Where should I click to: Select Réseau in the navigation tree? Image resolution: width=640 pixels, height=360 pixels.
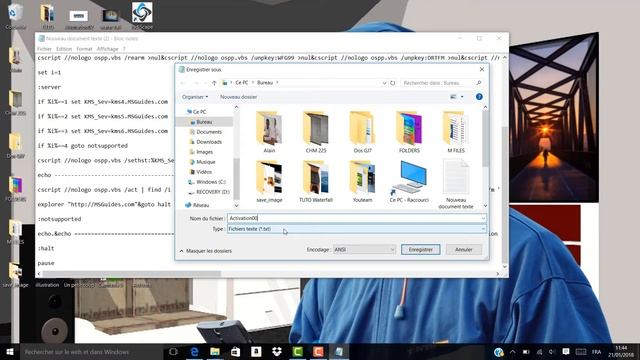click(x=200, y=205)
